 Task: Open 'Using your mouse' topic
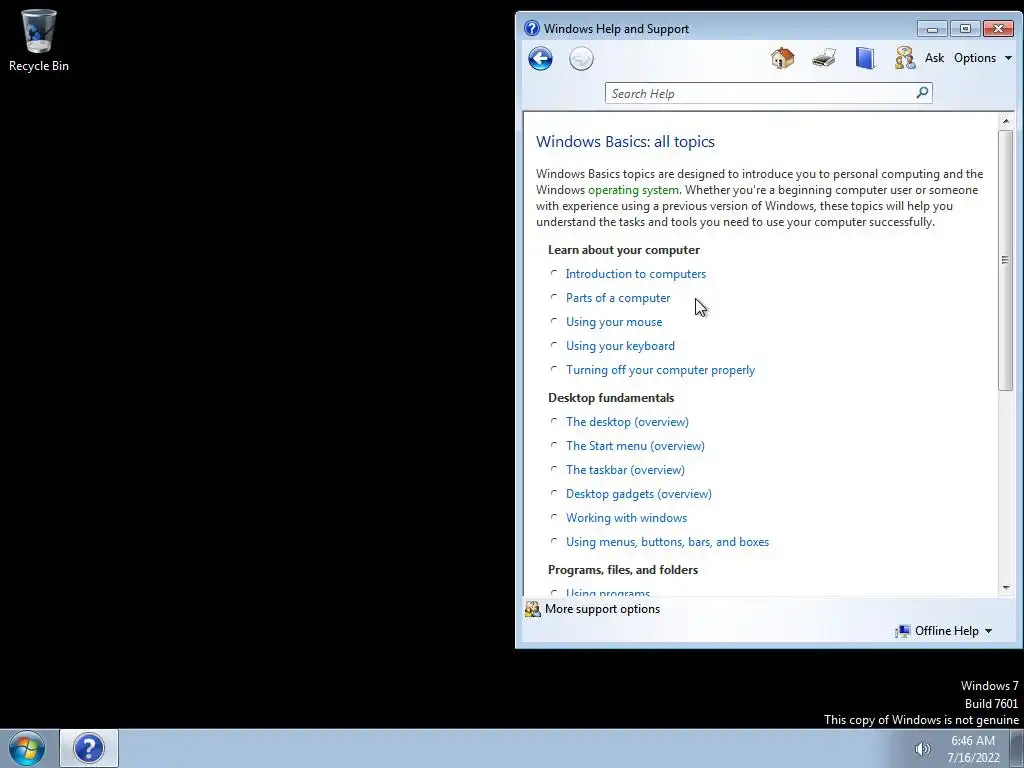[x=614, y=322]
